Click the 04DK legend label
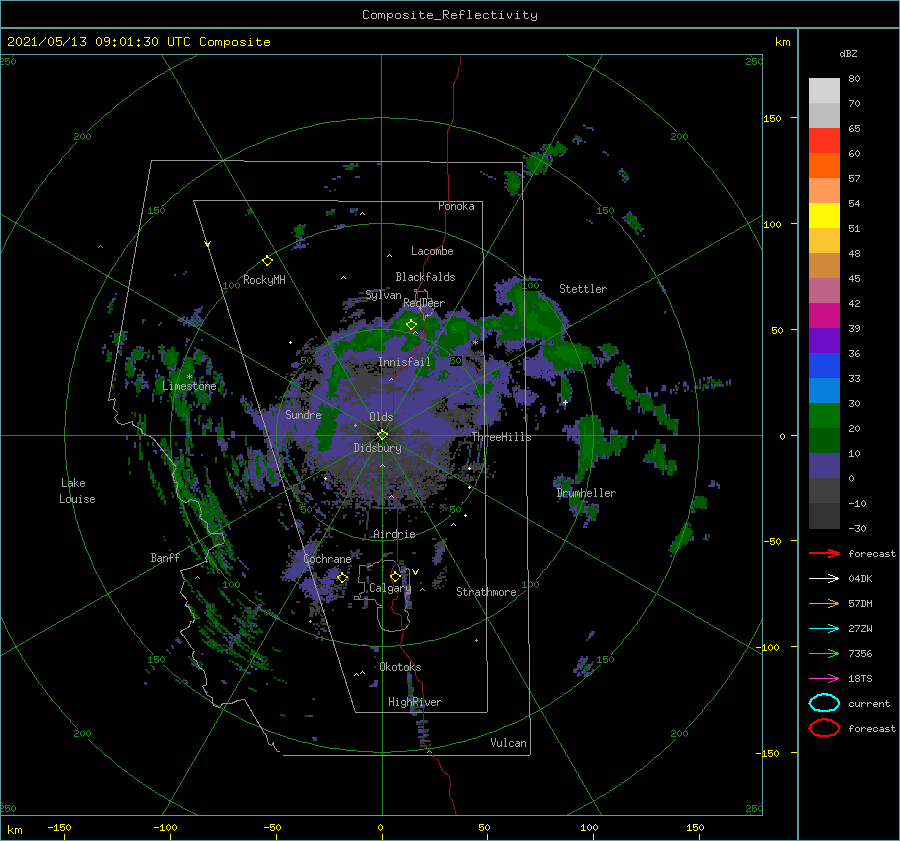This screenshot has width=900, height=841. (x=860, y=579)
